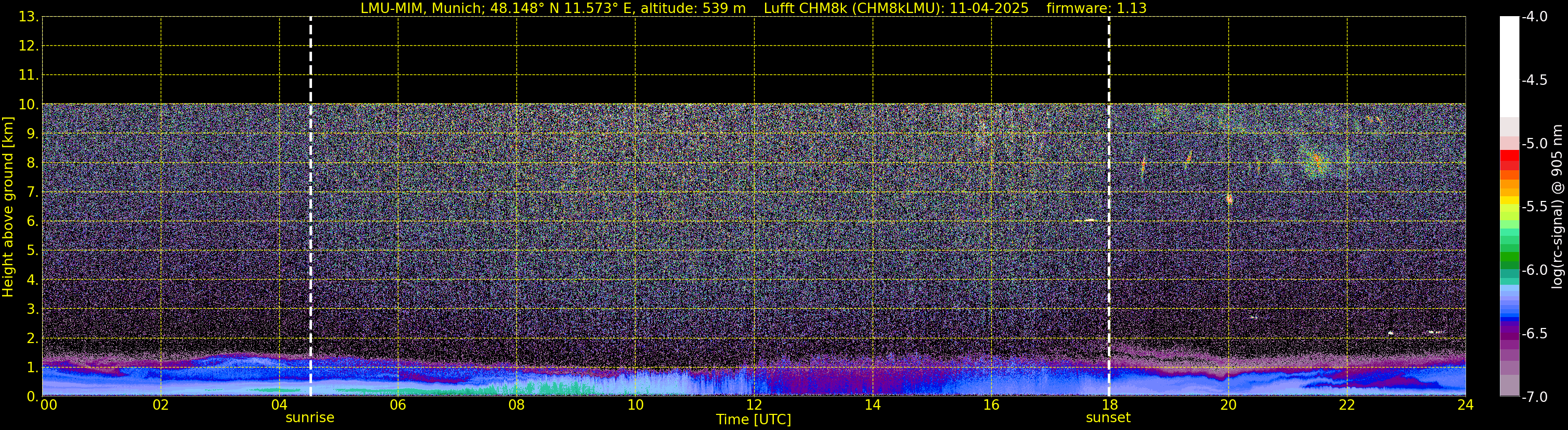Screen dimensions: 1568x430
Task: Click the '1' height axis tick label
Action: coord(32,368)
